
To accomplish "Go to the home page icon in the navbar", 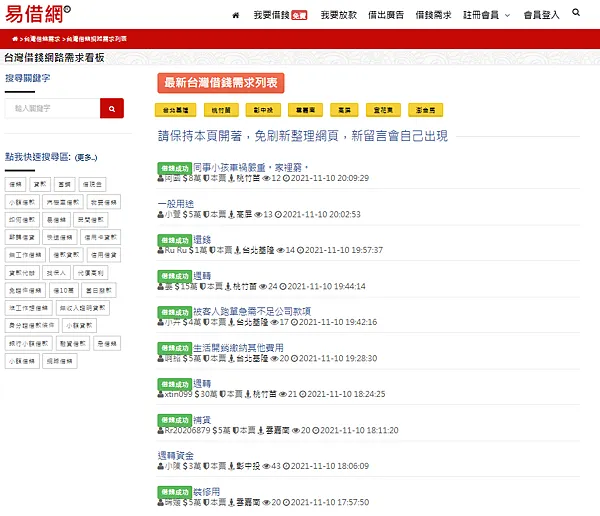I will point(236,15).
